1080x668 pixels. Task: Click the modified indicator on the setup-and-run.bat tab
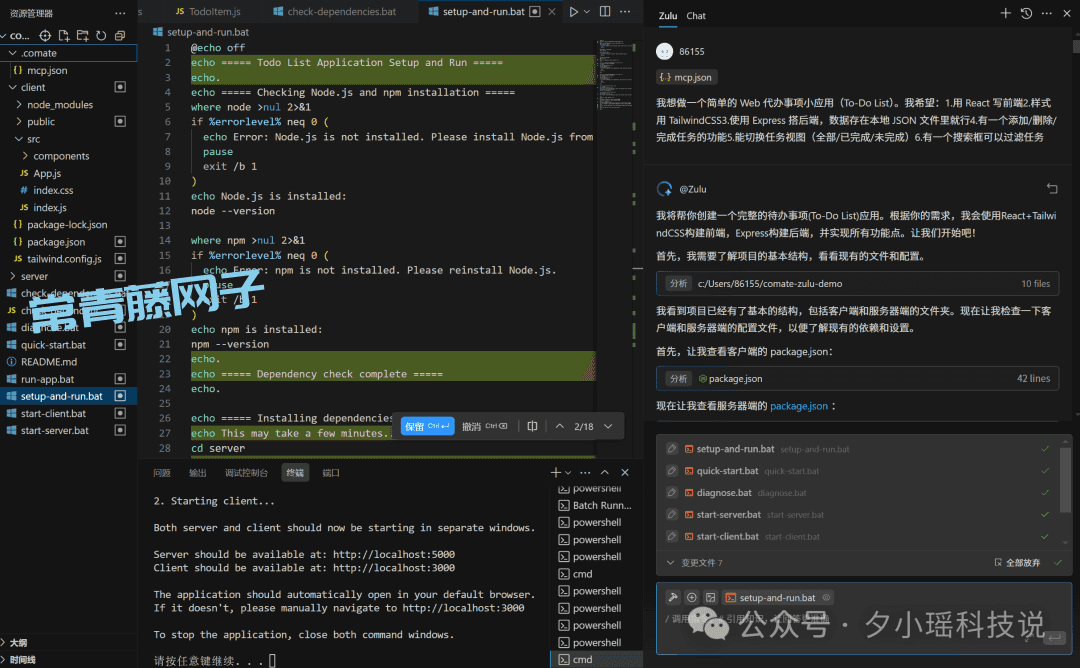point(534,12)
